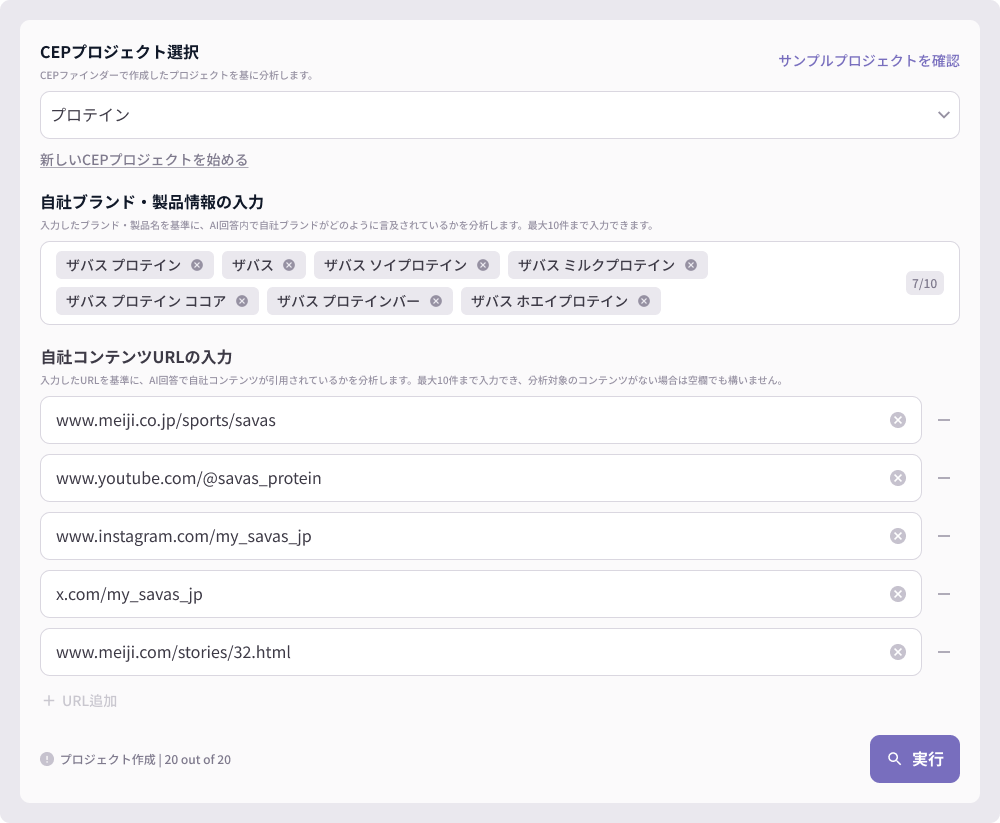This screenshot has height=823, width=1000.
Task: Click the 自社ブランド・製品情報の入力 heading
Action: tap(152, 202)
